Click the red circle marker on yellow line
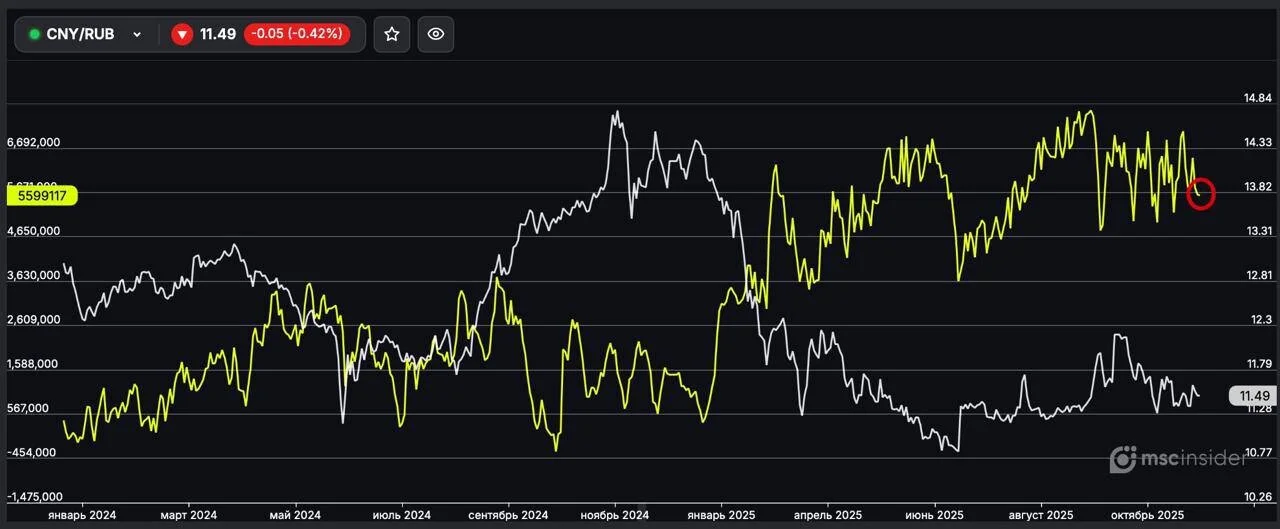The image size is (1280, 529). [x=1201, y=193]
